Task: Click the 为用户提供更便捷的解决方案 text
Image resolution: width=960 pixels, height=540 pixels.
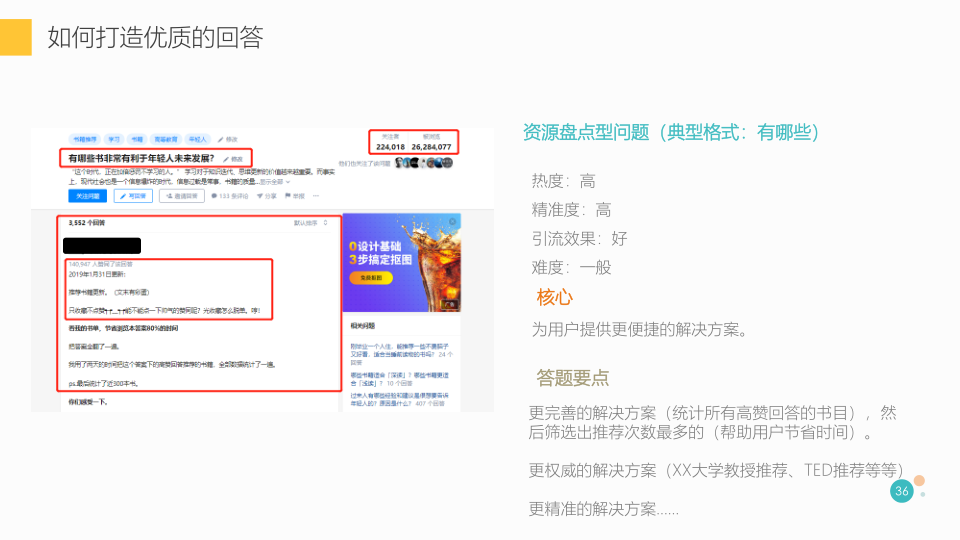Action: pyautogui.click(x=639, y=330)
